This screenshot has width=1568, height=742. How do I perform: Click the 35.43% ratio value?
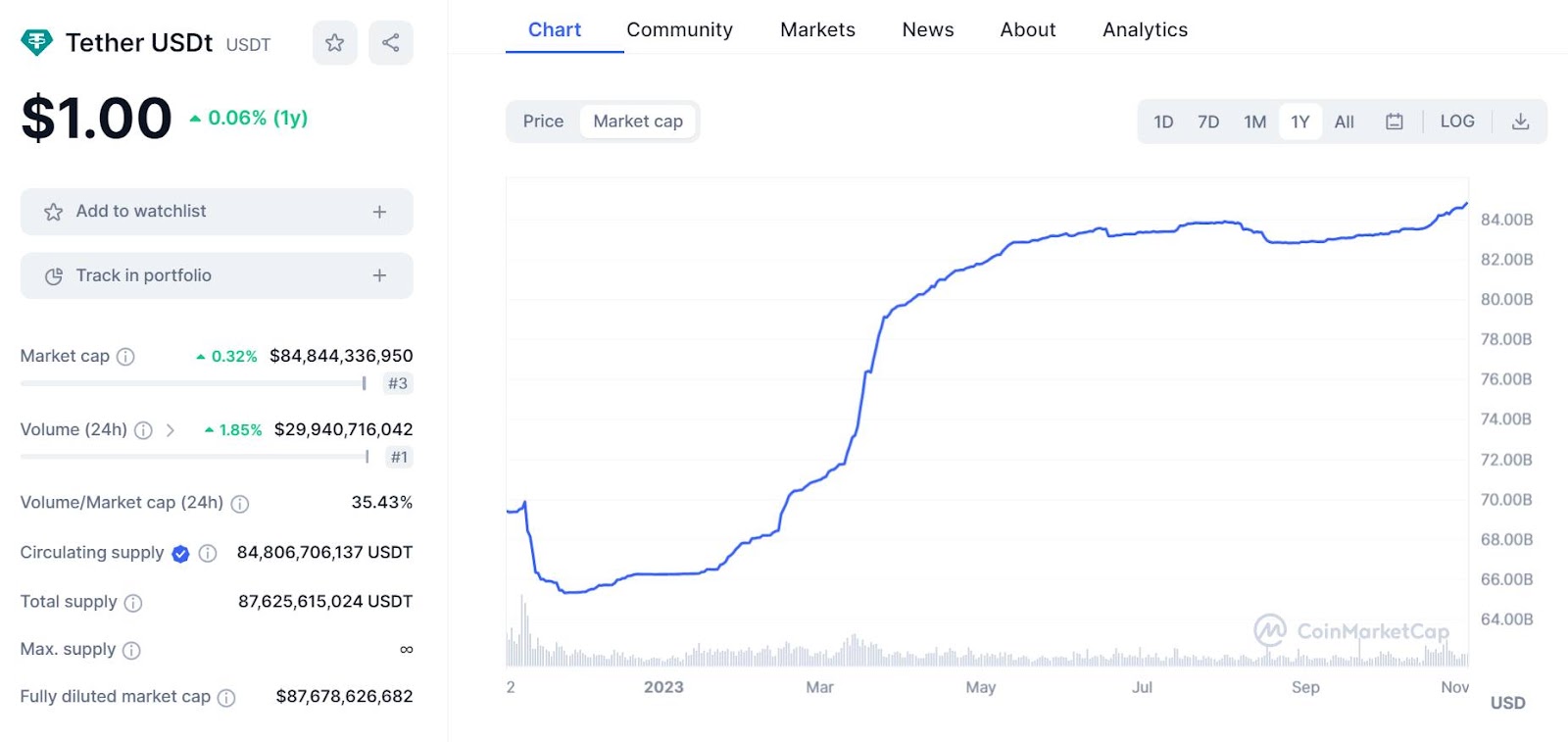(382, 503)
